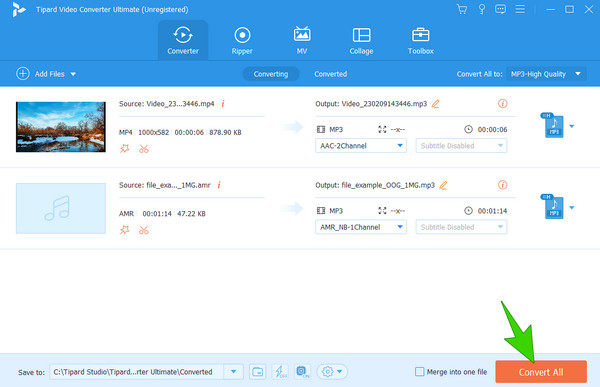
Task: Open Subtitle Disabled dropdown for the AMR file
Action: (461, 227)
